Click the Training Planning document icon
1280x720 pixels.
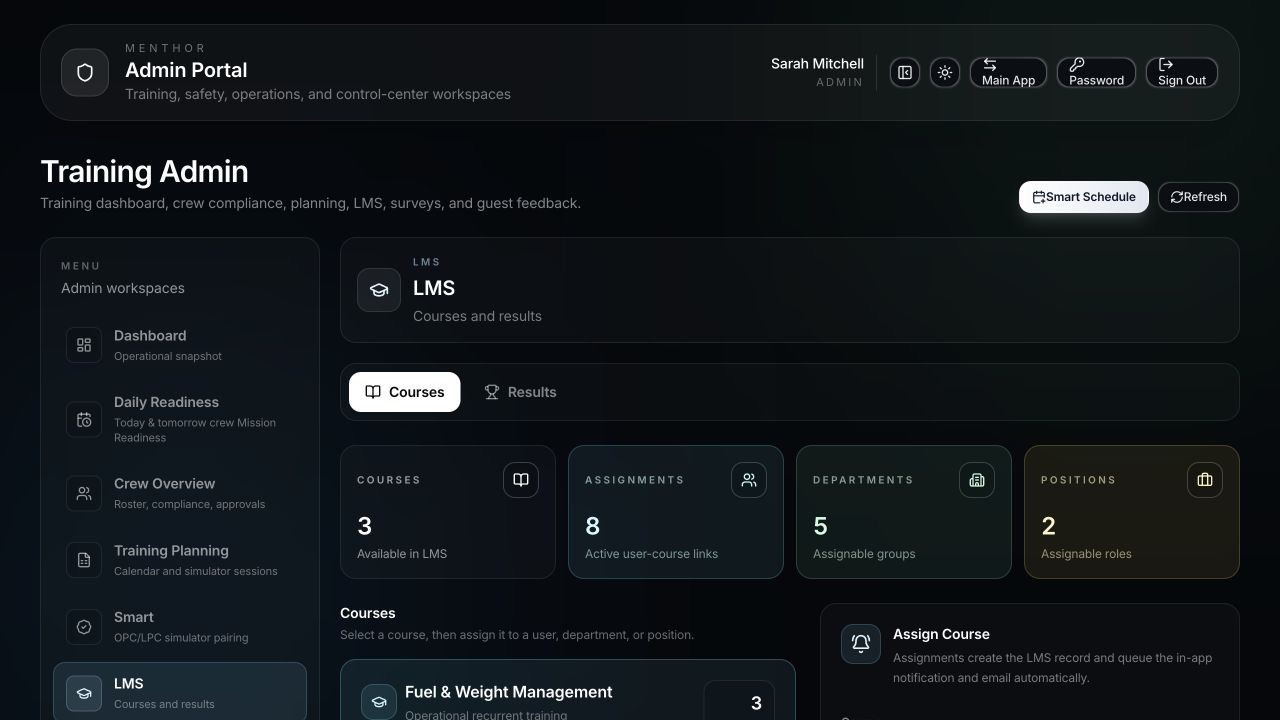point(84,560)
